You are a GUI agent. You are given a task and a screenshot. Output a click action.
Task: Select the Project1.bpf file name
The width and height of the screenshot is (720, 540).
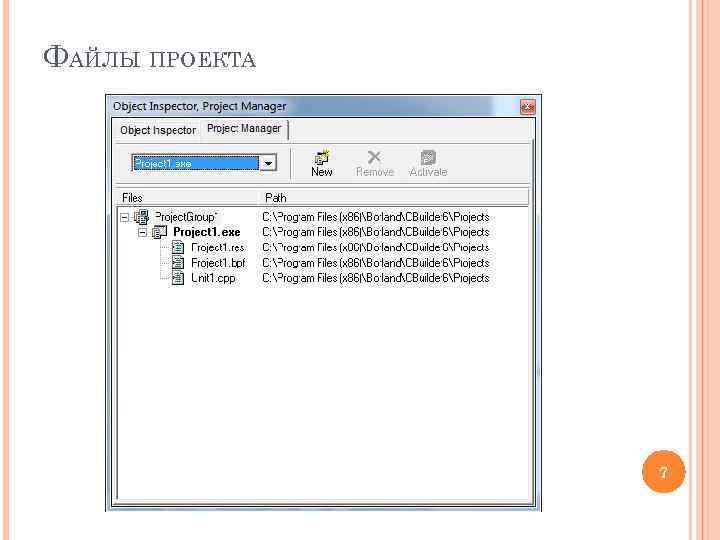click(219, 263)
